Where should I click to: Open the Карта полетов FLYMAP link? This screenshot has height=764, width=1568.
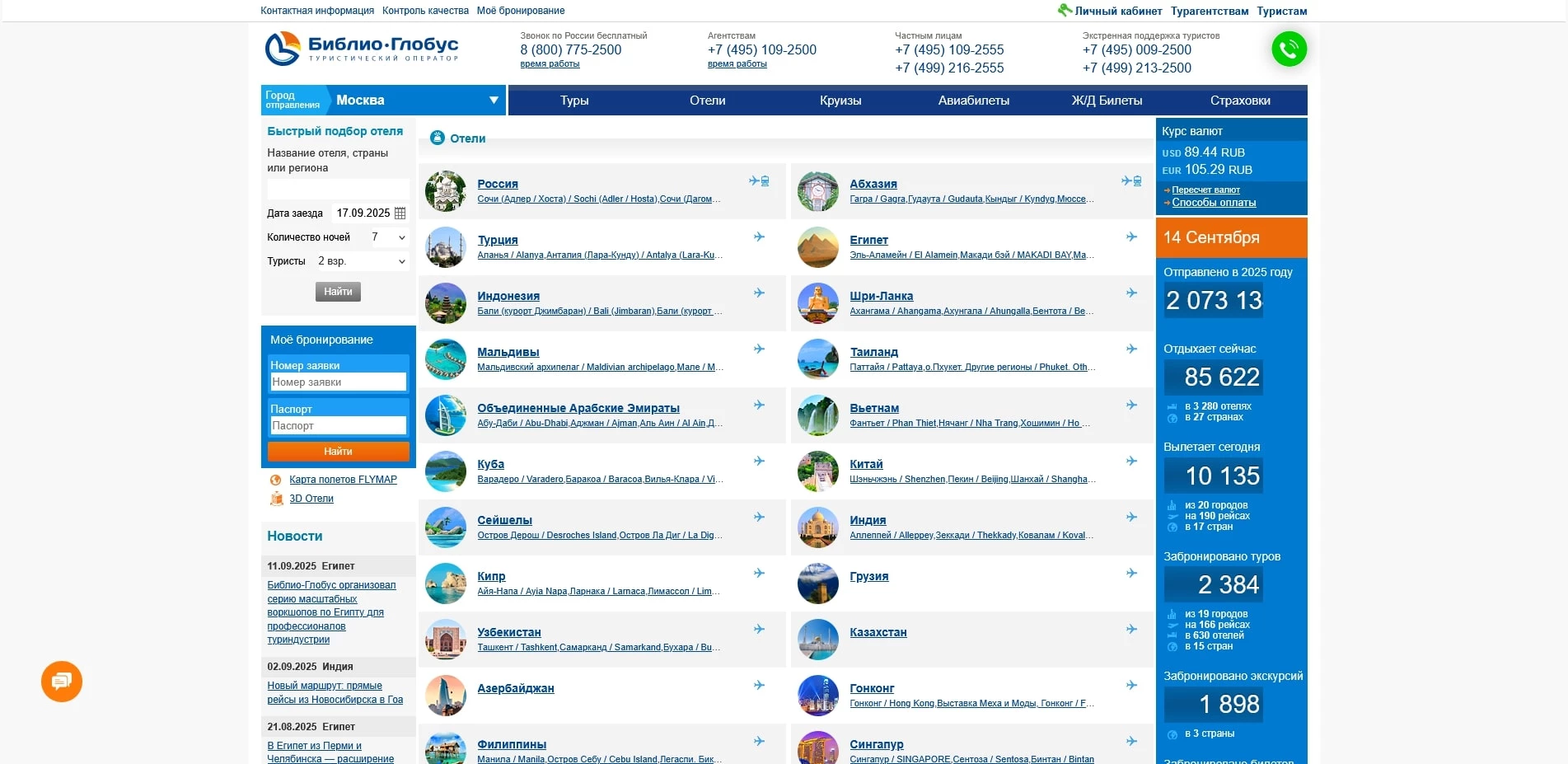coord(343,480)
